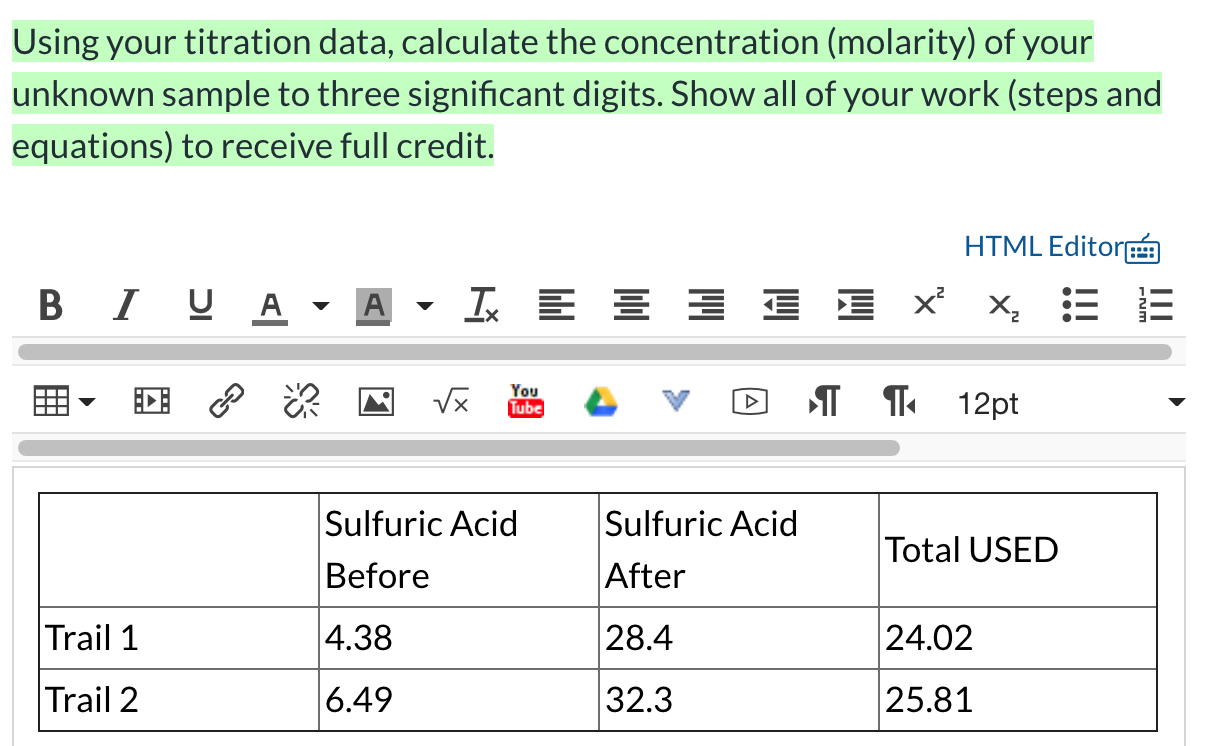This screenshot has height=746, width=1210.
Task: Apply superscript formatting
Action: pos(926,304)
